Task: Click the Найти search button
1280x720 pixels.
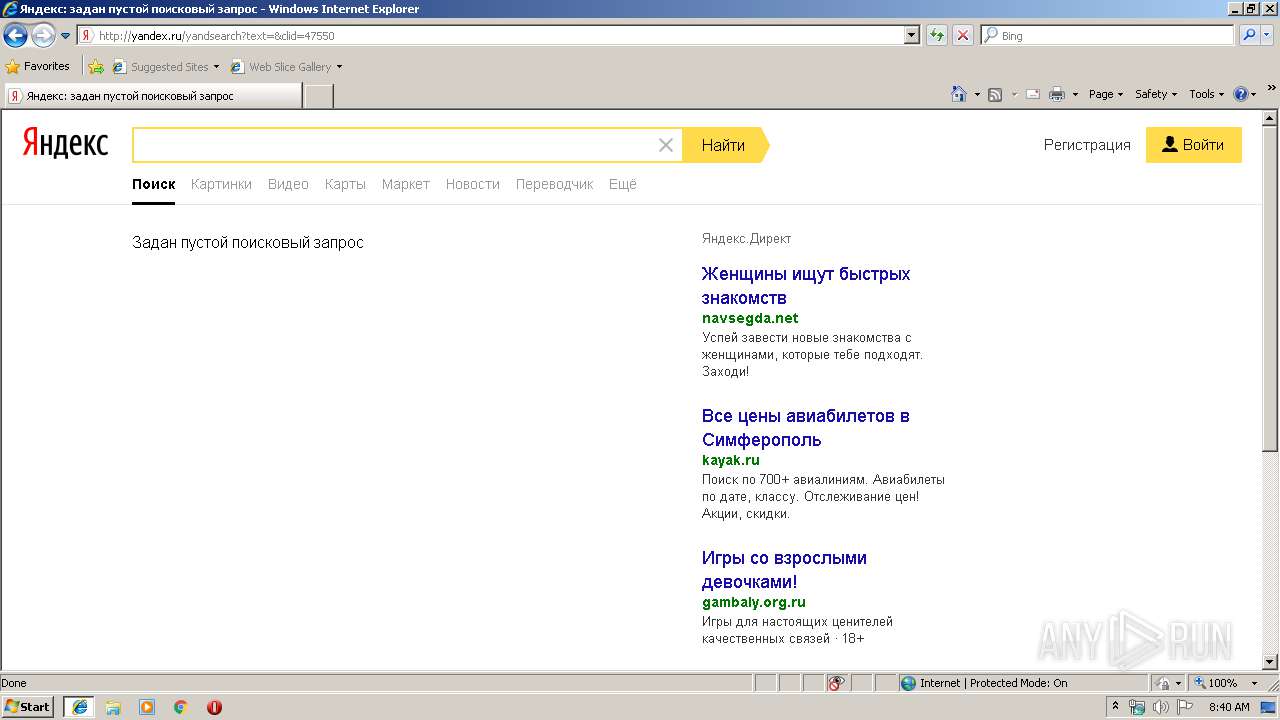Action: (x=726, y=145)
